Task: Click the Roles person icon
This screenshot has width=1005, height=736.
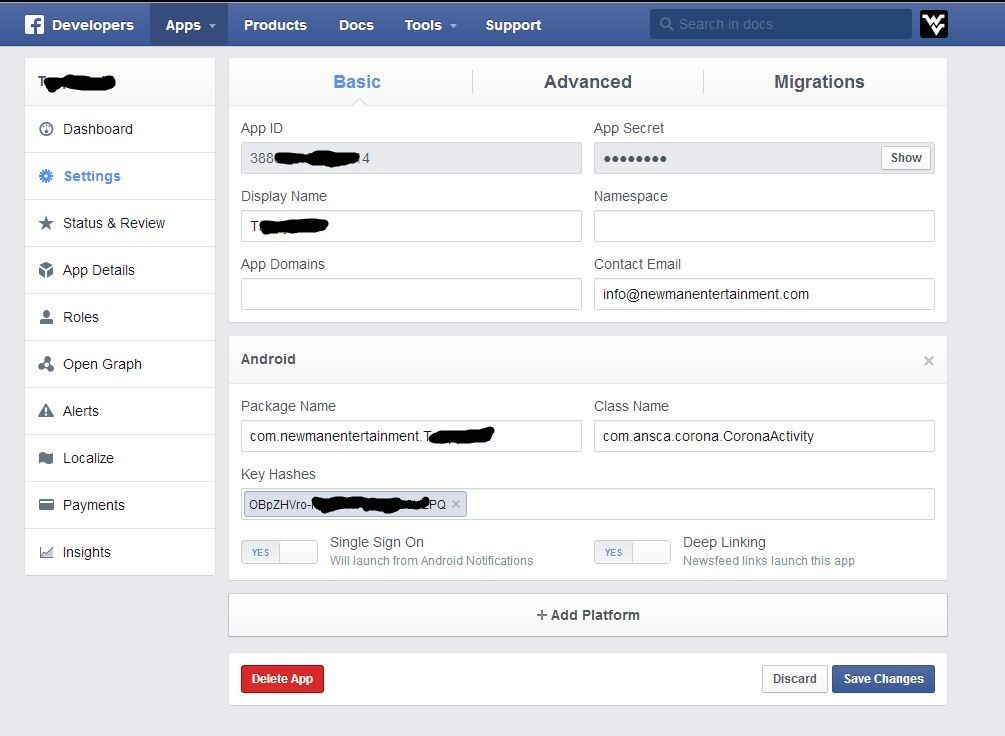Action: tap(46, 317)
